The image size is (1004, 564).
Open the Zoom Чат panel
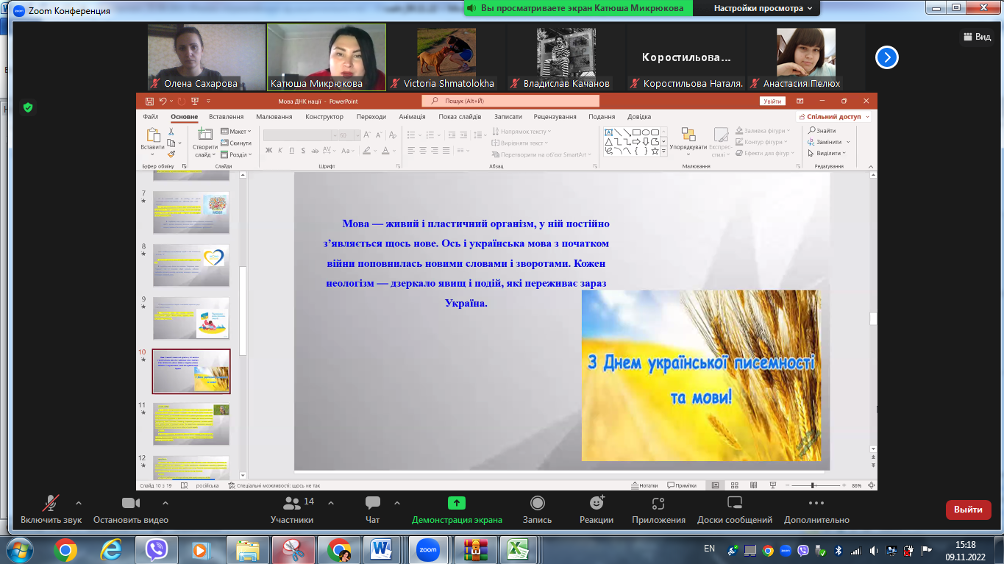(x=372, y=503)
